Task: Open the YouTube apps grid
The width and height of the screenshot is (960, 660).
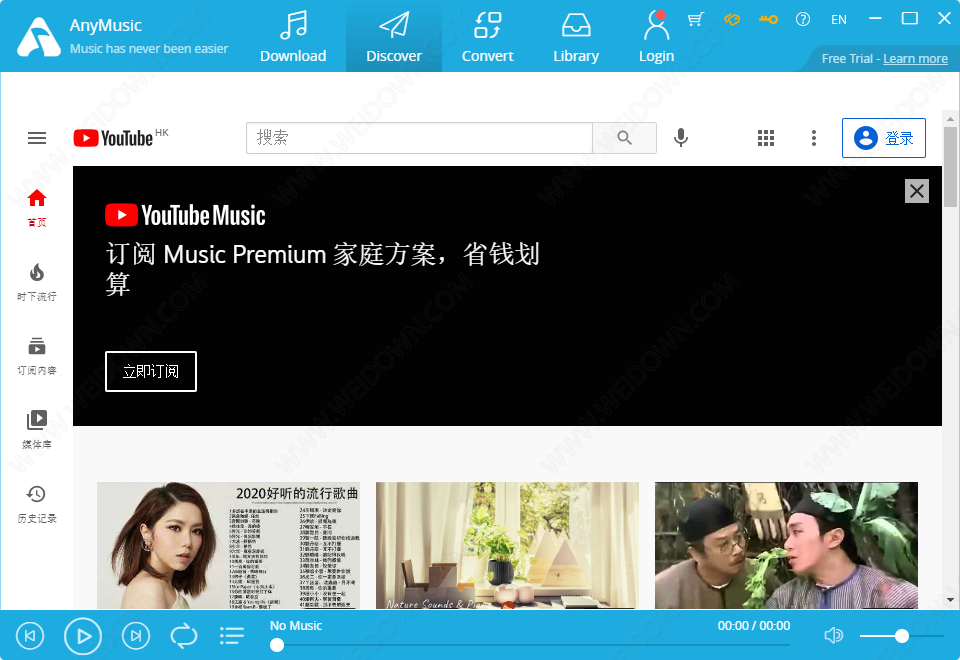Action: tap(766, 138)
